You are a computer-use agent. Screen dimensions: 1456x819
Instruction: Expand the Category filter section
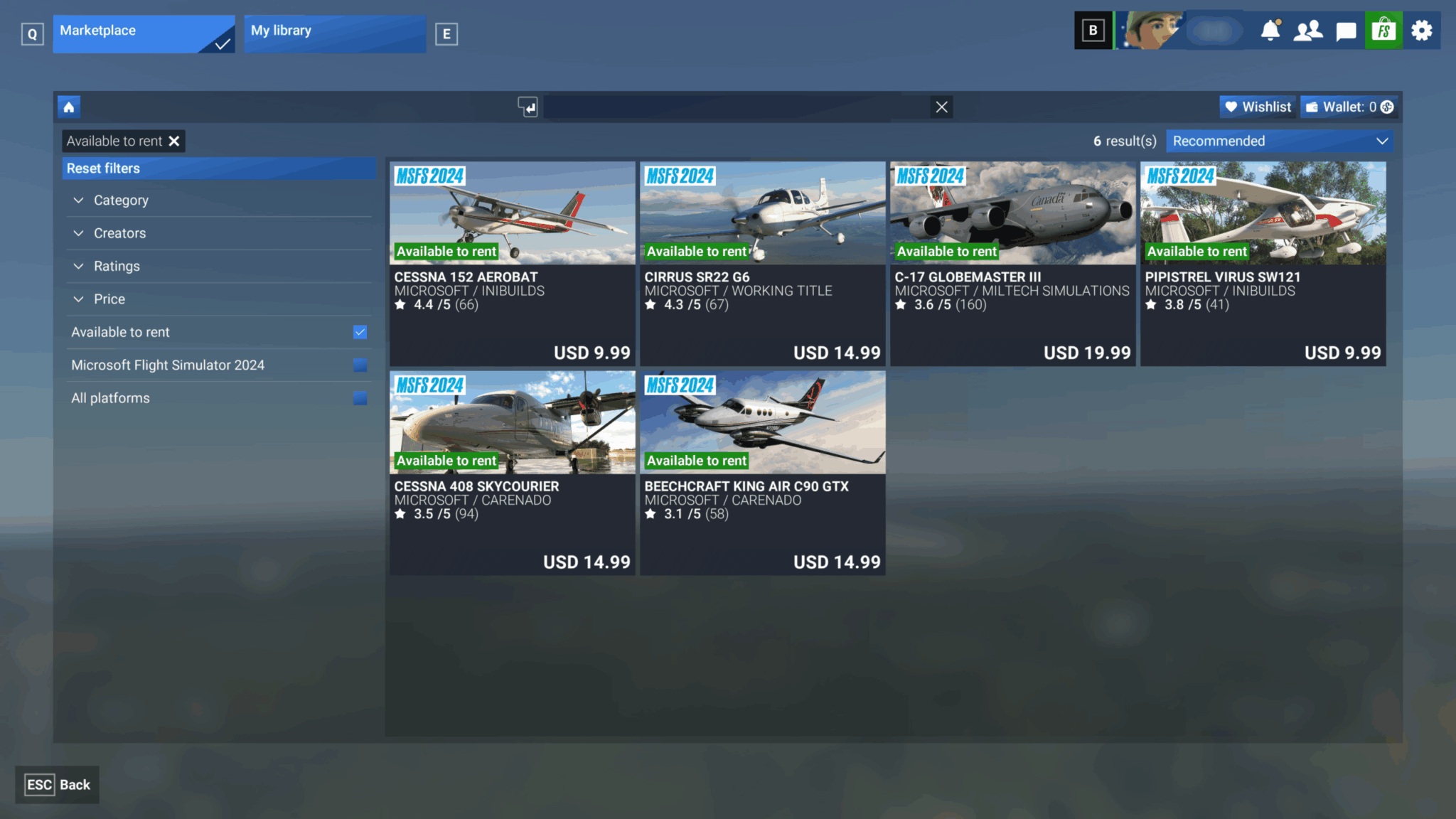[x=121, y=200]
